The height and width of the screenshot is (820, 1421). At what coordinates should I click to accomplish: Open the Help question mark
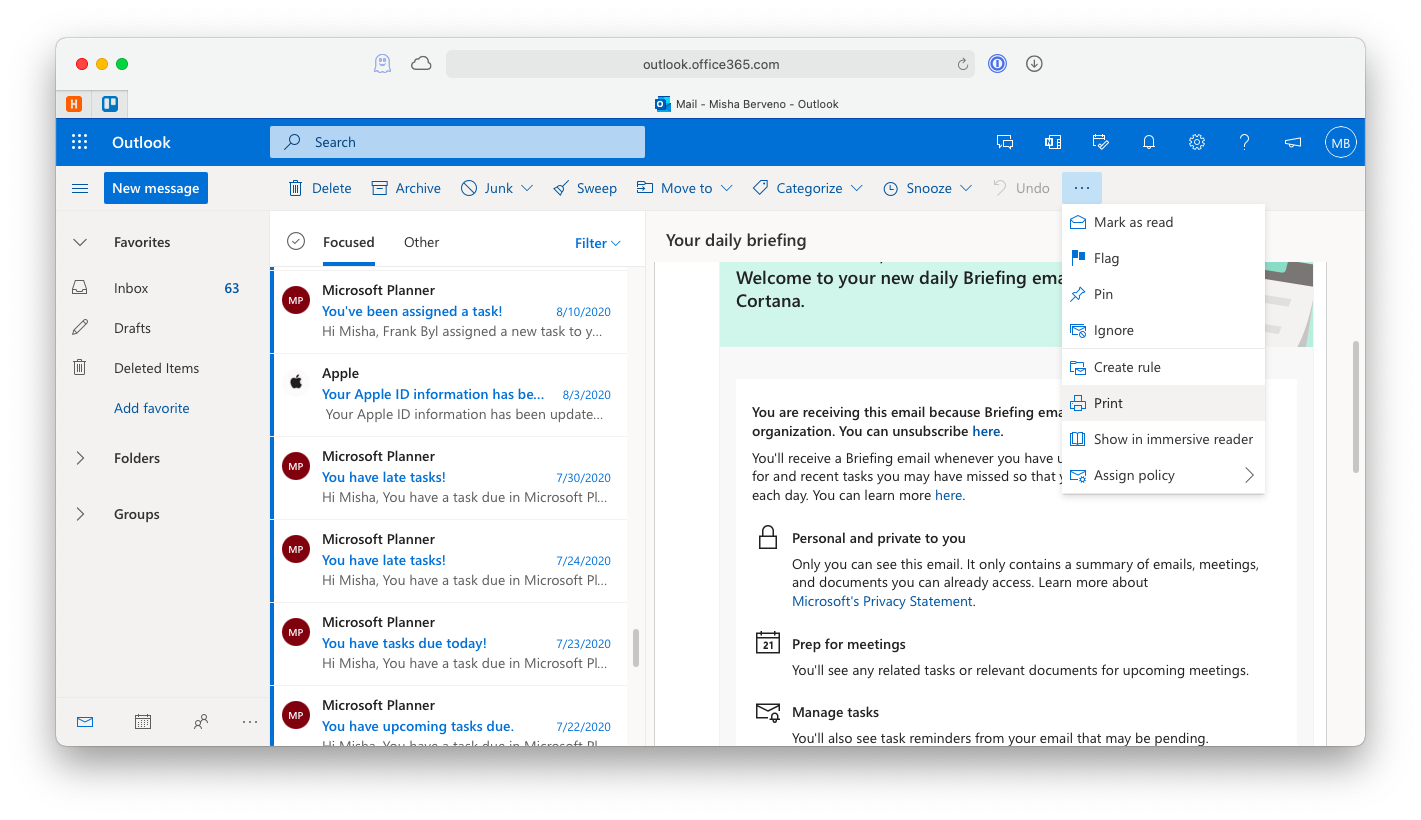coord(1245,142)
